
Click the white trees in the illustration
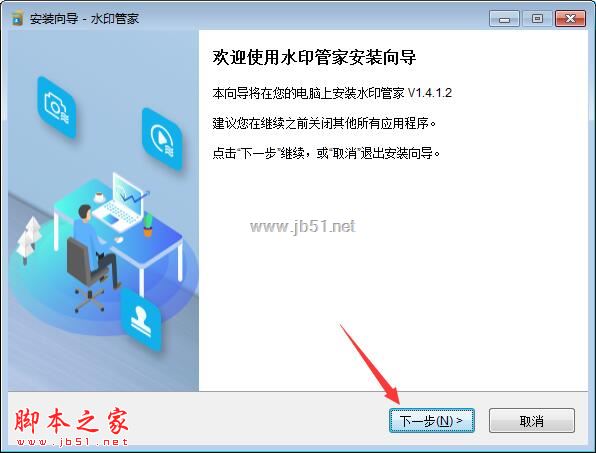coord(29,239)
